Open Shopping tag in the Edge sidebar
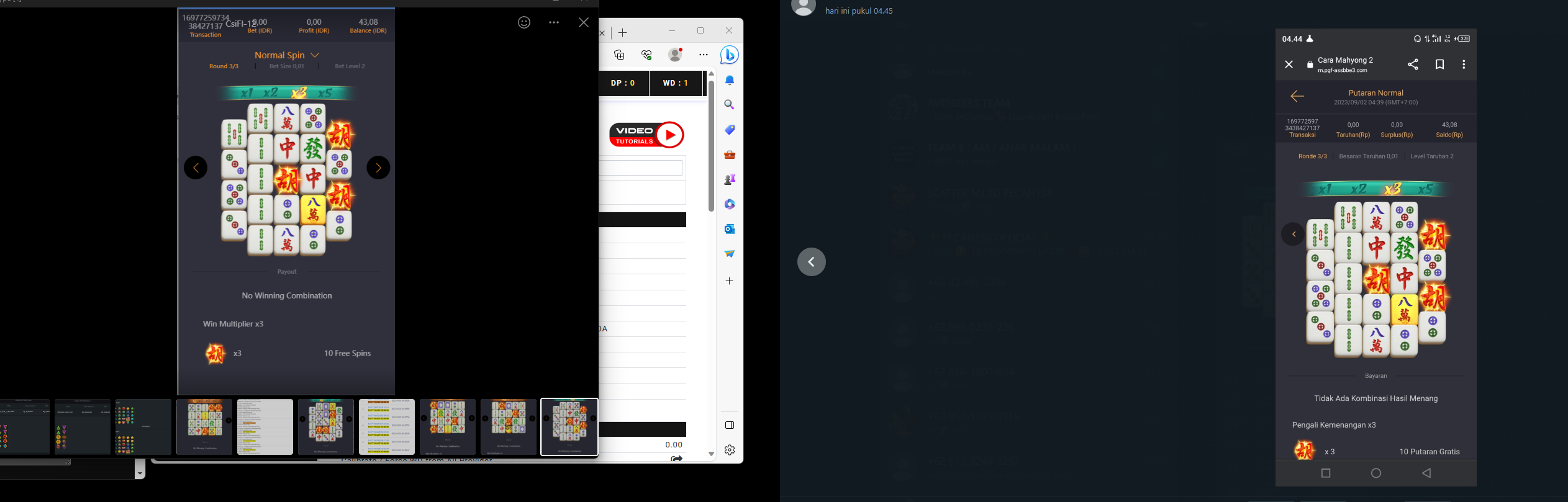Screen dimensions: 1568x502 click(730, 130)
